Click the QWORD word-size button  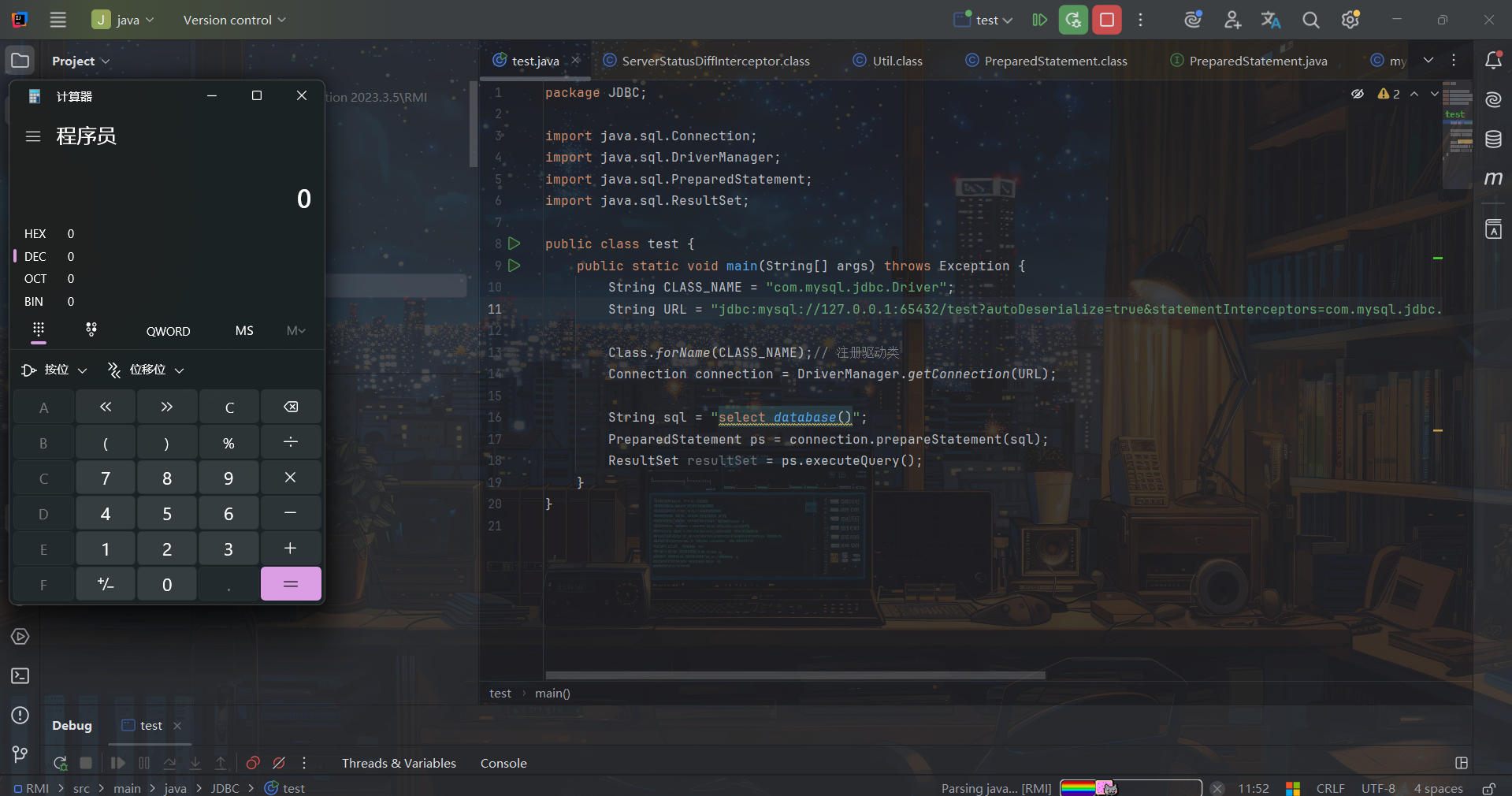168,331
